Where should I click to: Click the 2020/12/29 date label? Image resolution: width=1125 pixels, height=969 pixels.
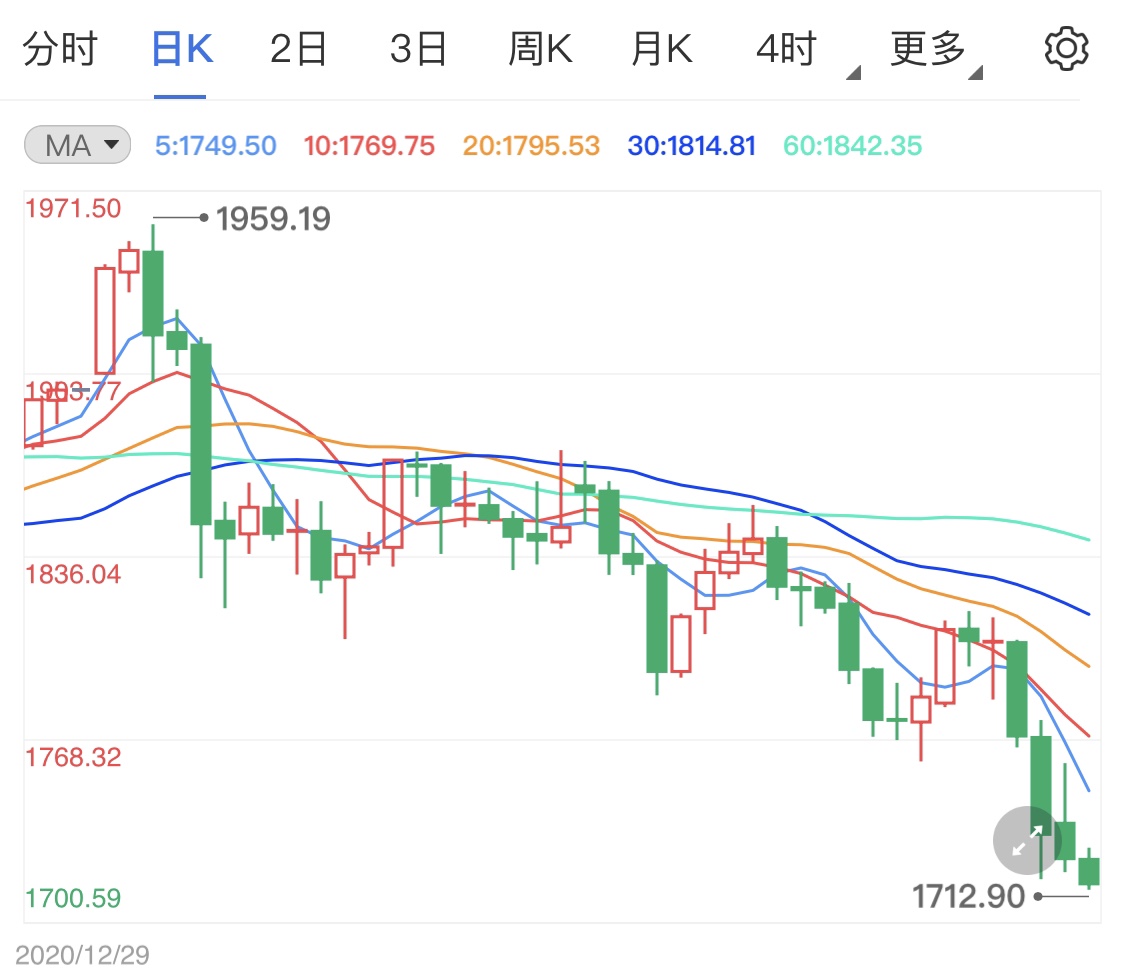point(83,955)
